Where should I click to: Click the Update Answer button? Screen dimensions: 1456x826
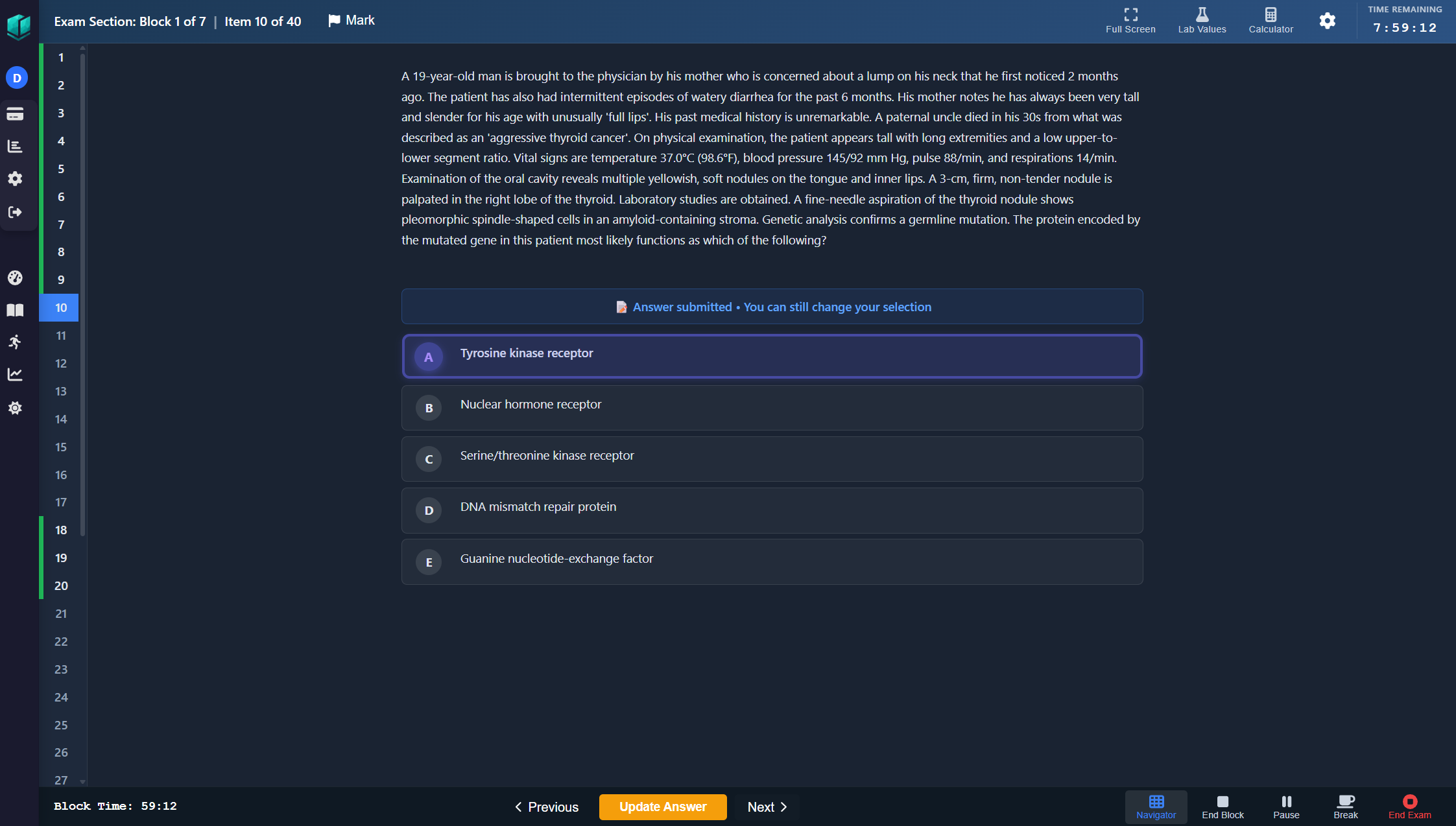(x=662, y=807)
